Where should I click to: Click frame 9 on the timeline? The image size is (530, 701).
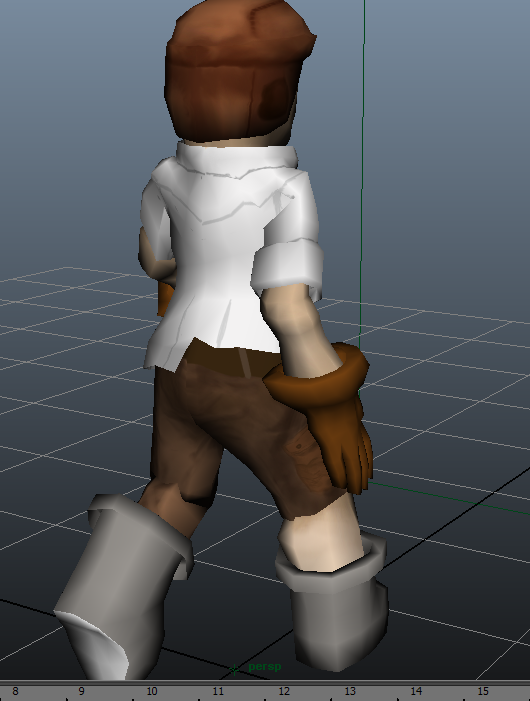pos(81,691)
